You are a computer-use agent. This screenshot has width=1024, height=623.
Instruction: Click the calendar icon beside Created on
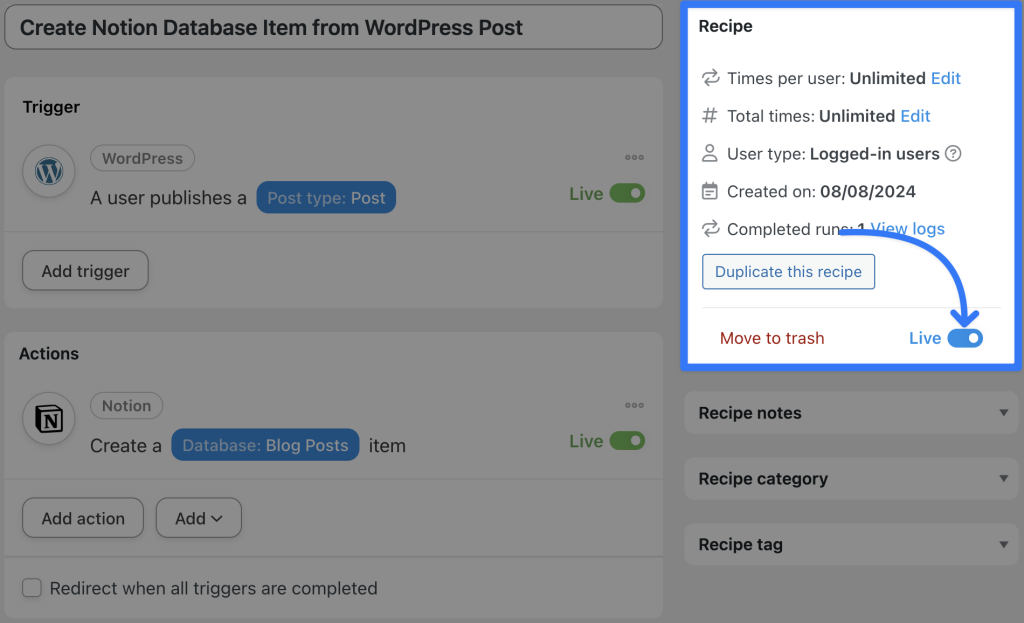point(711,191)
